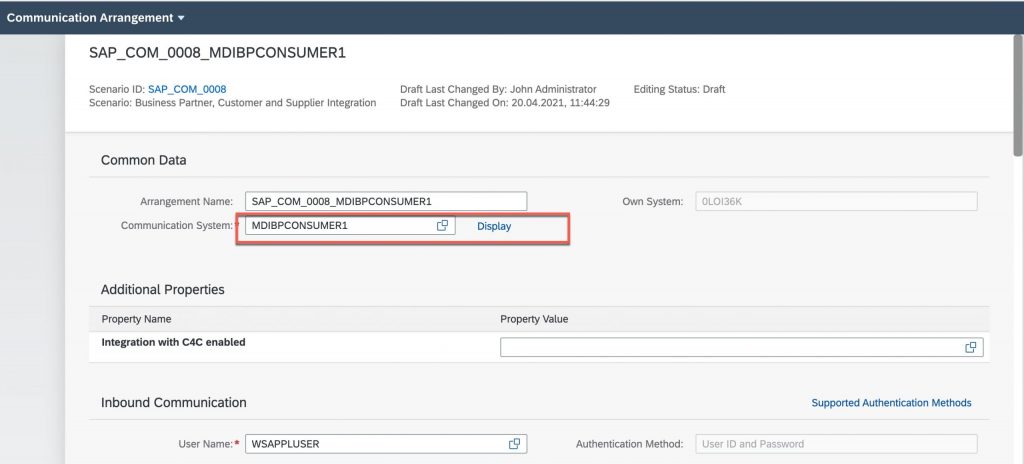Screen dimensions: 1024x464
Task: Click the Additional Properties section heading
Action: (x=163, y=290)
